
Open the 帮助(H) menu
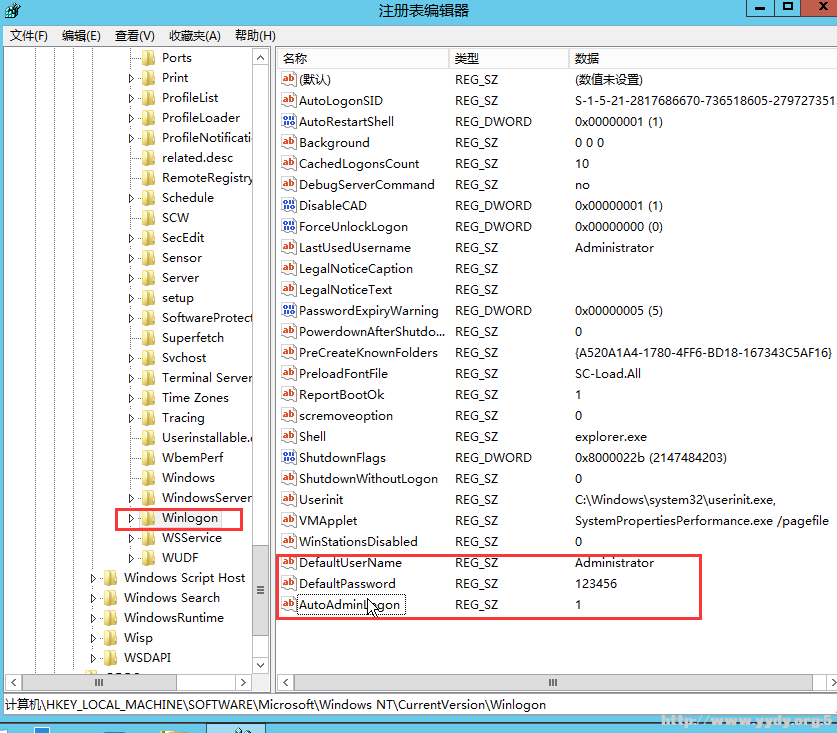click(x=255, y=36)
